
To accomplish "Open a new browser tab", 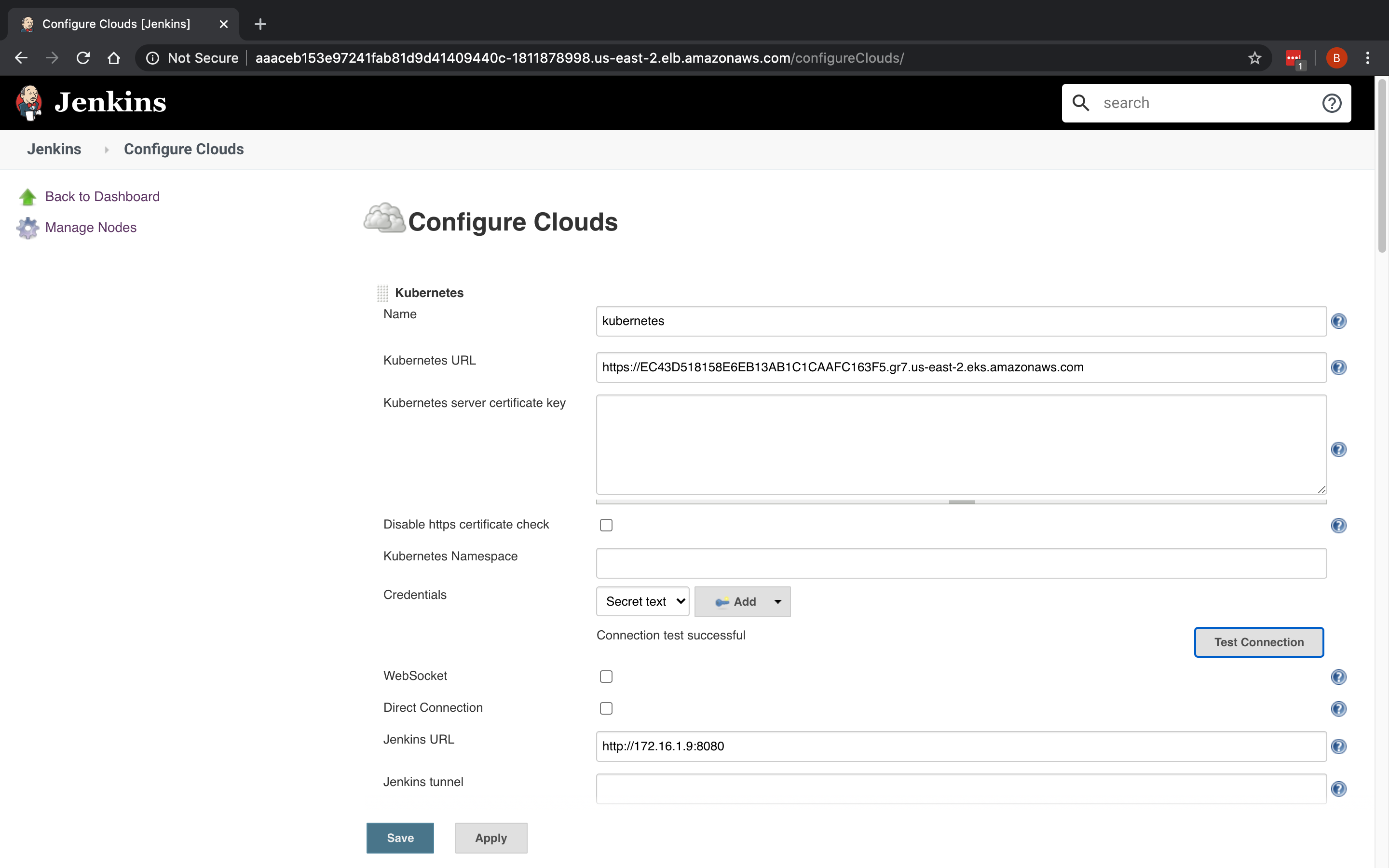I will pos(260,24).
